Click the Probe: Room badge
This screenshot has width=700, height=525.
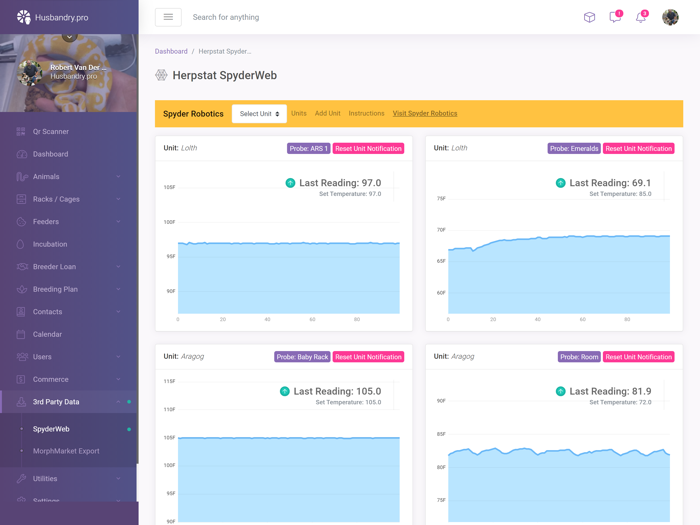pyautogui.click(x=579, y=357)
